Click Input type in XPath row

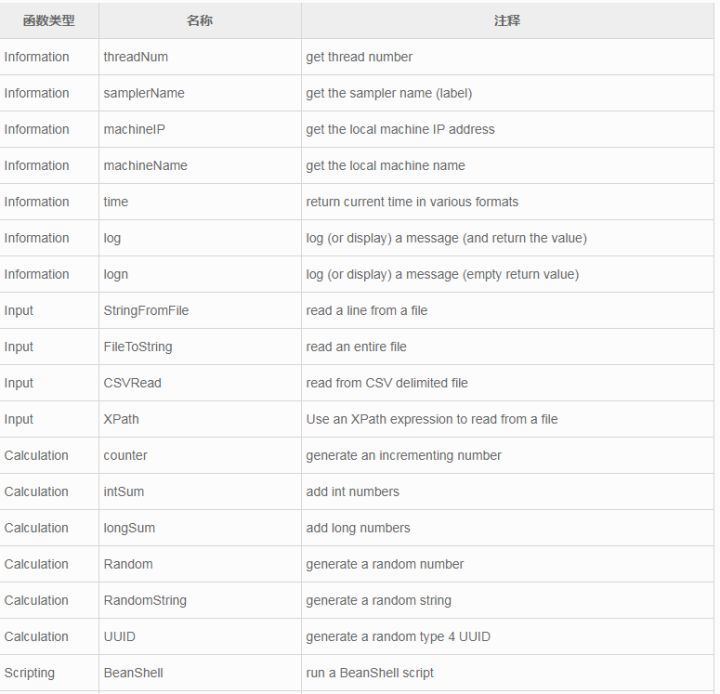(19, 419)
